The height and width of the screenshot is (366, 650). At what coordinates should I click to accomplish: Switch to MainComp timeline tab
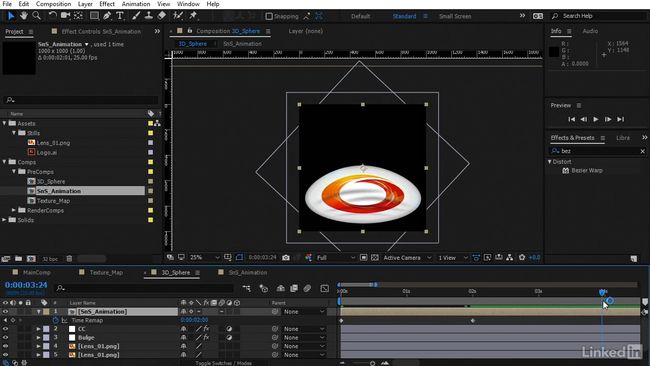click(36, 272)
